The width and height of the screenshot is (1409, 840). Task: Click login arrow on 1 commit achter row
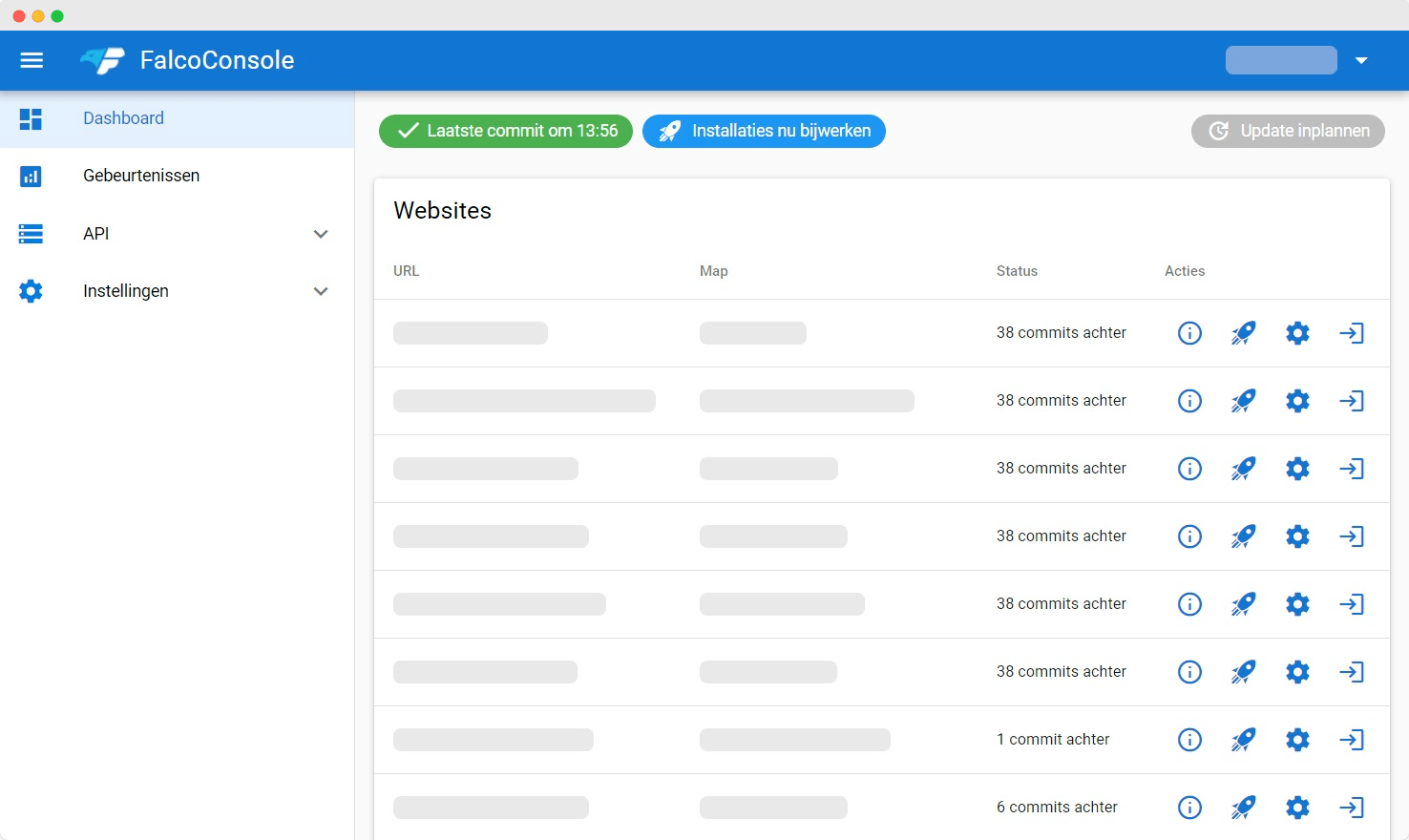point(1352,740)
